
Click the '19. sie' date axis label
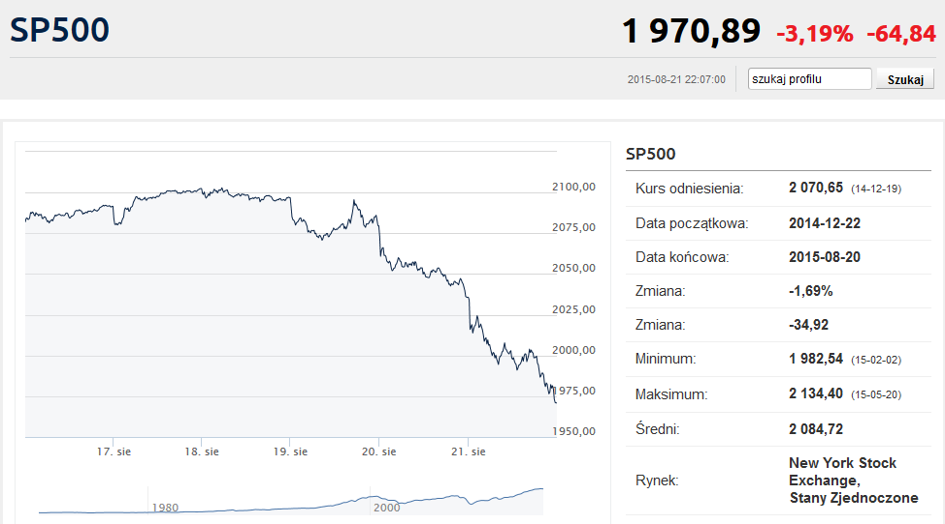pyautogui.click(x=290, y=452)
